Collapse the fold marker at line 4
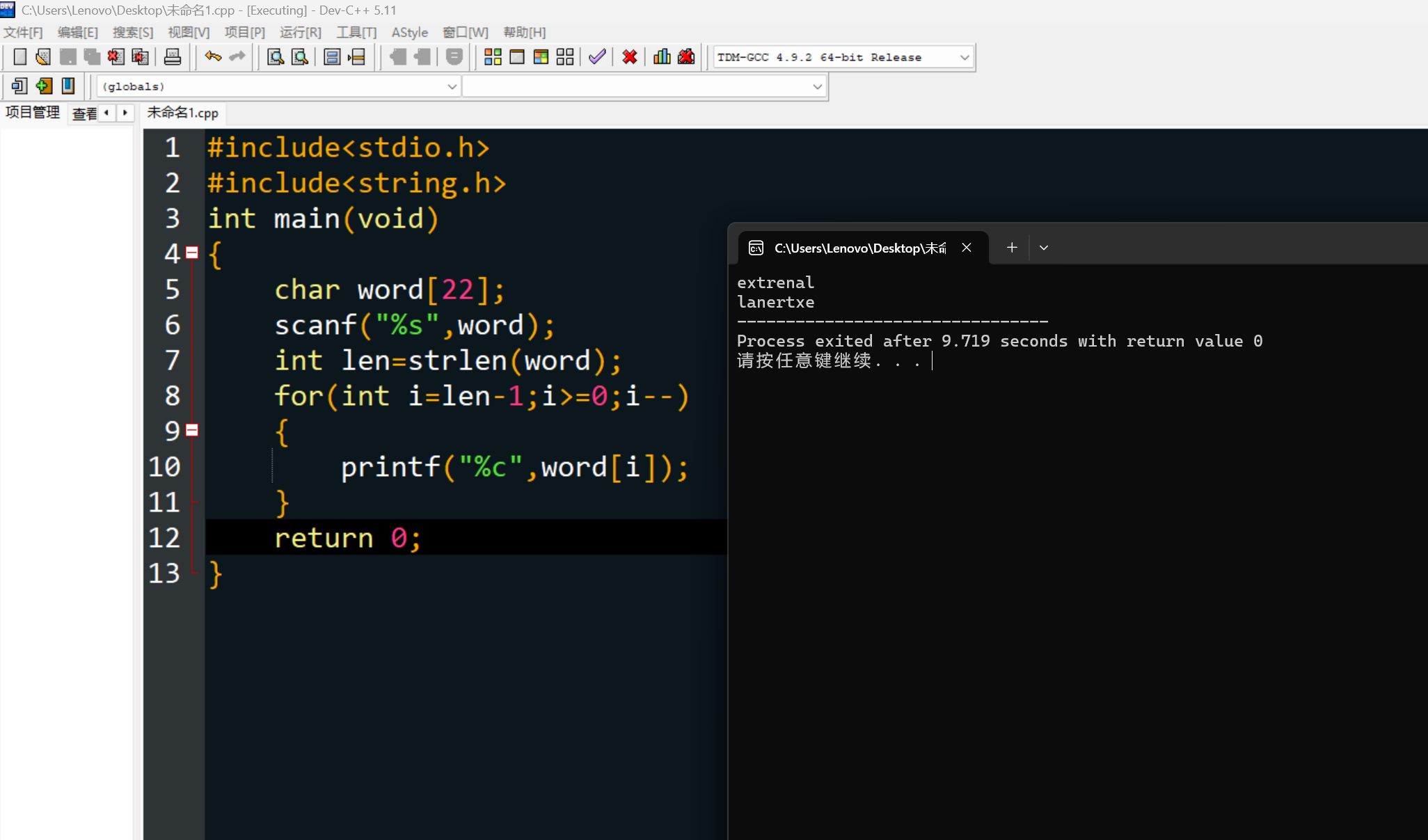The width and height of the screenshot is (1428, 840). (x=192, y=253)
